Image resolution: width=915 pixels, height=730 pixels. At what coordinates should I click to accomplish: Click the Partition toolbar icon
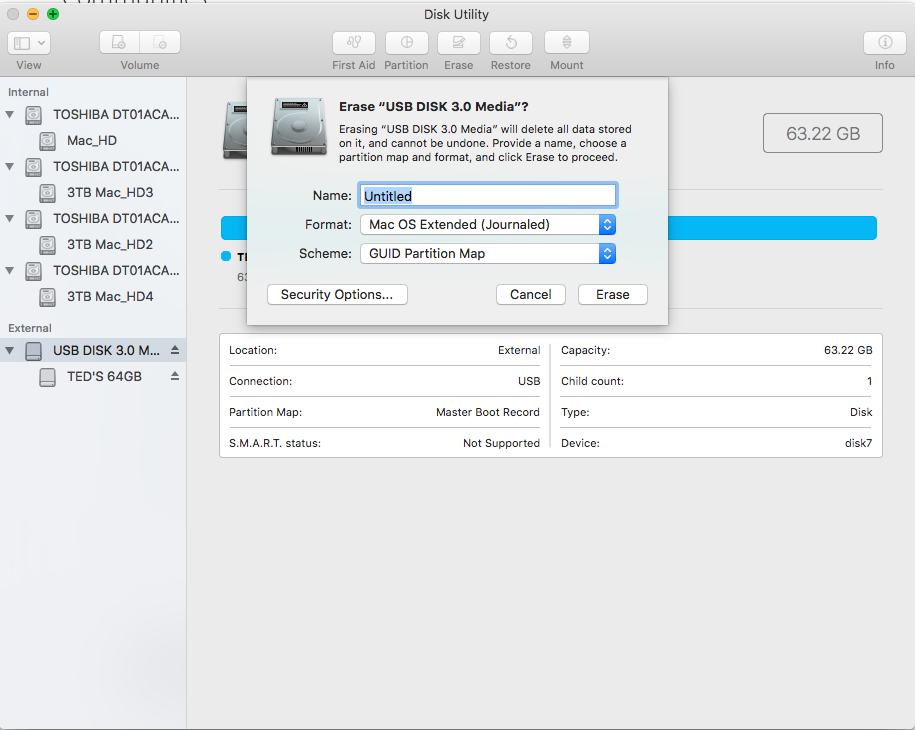click(x=406, y=43)
